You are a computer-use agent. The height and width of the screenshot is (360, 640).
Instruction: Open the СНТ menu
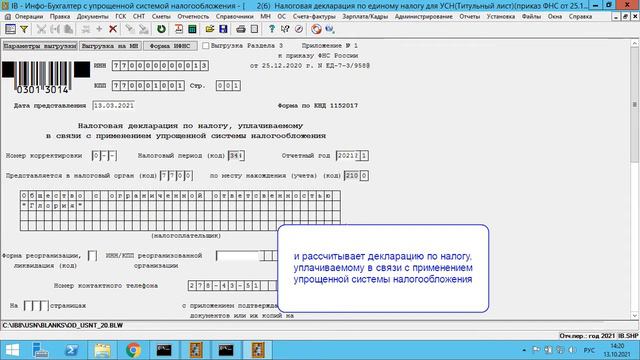point(139,17)
